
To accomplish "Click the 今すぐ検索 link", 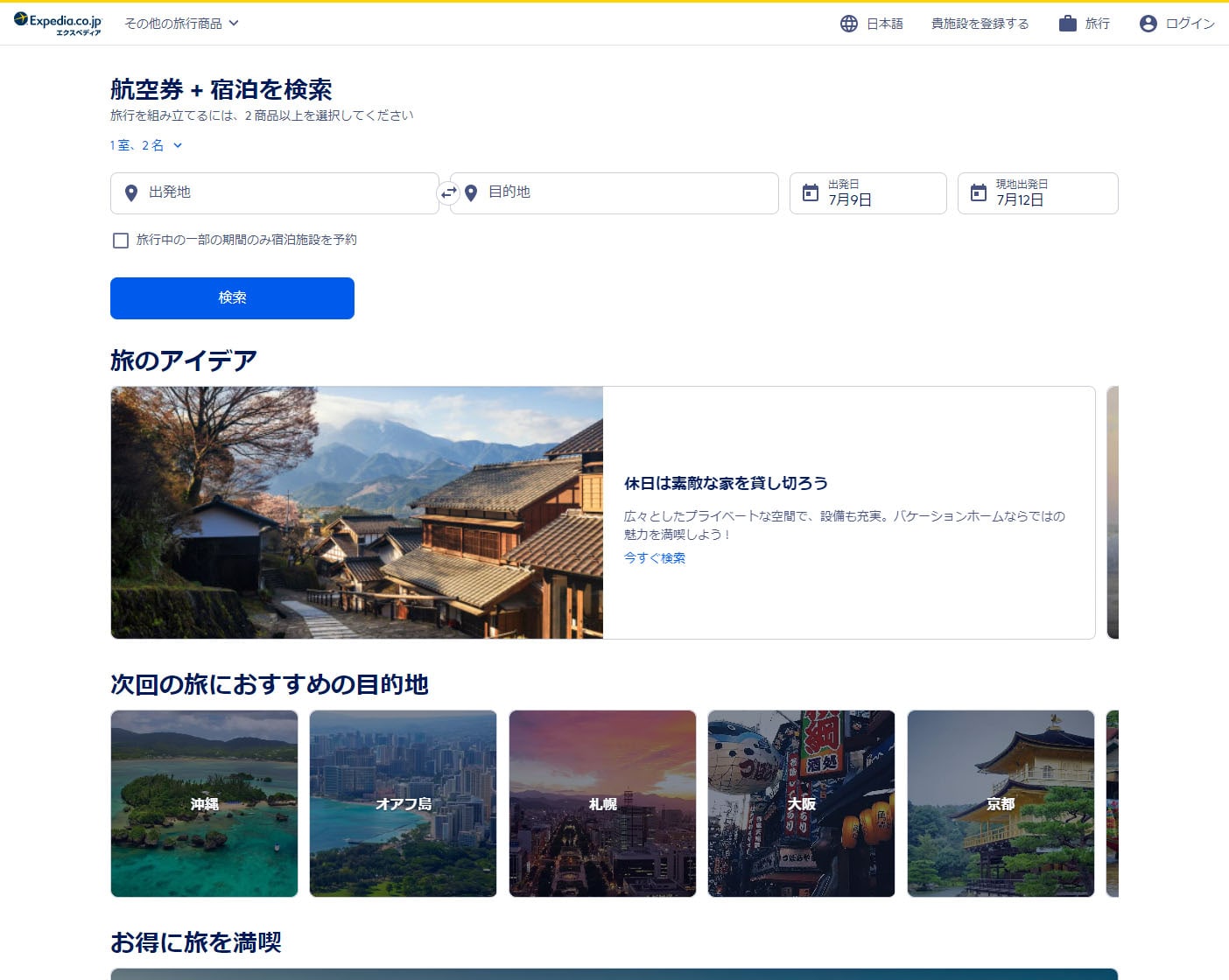I will pyautogui.click(x=655, y=557).
